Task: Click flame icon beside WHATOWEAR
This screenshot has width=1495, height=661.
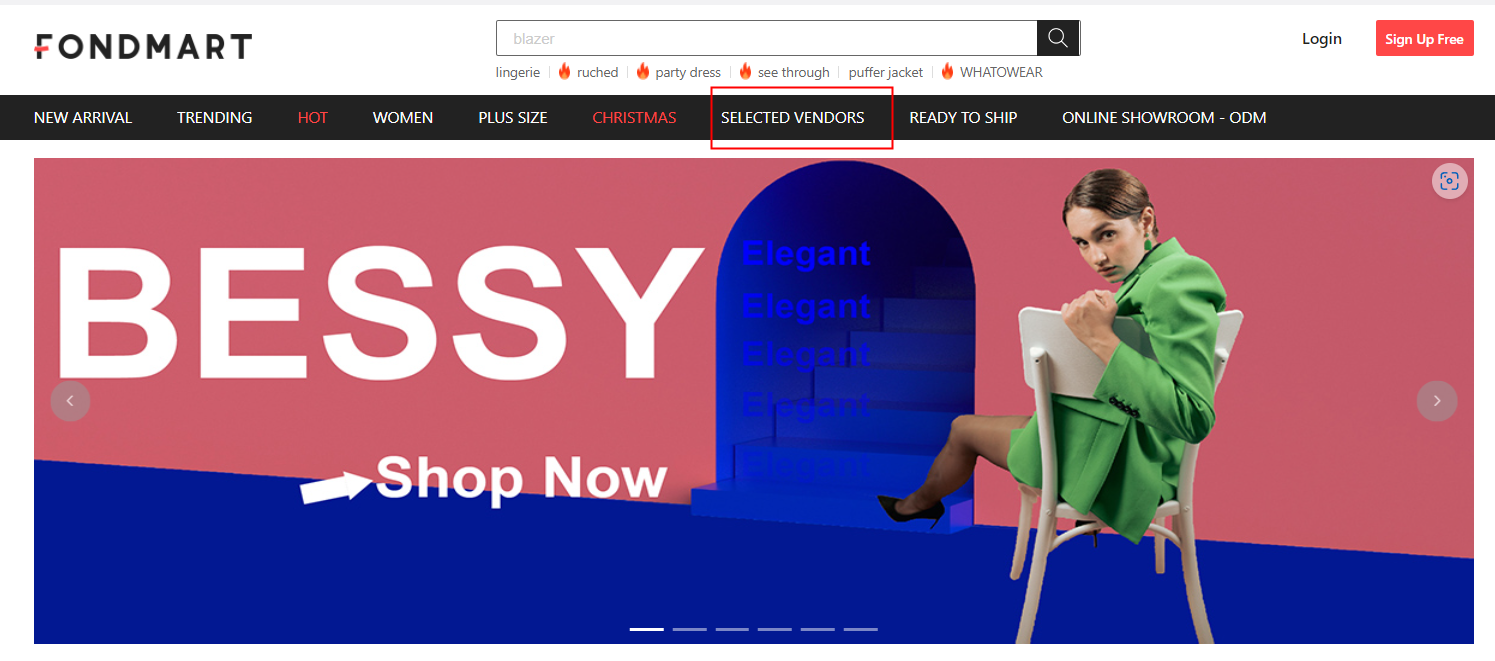Action: click(947, 72)
